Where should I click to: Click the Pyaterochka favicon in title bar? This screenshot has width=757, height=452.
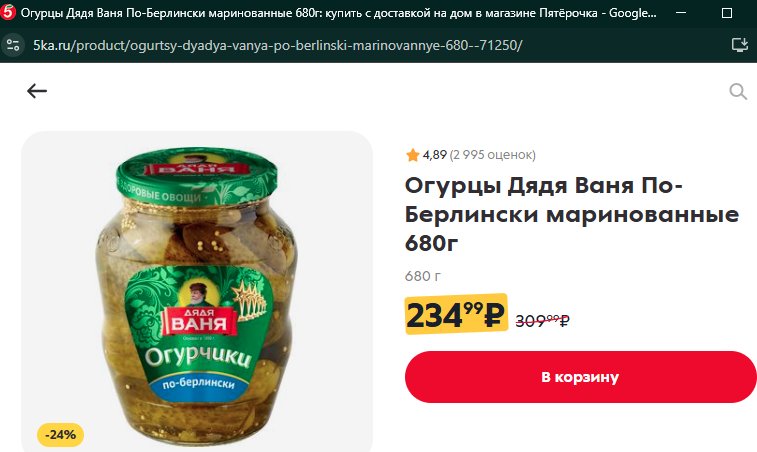pyautogui.click(x=8, y=13)
